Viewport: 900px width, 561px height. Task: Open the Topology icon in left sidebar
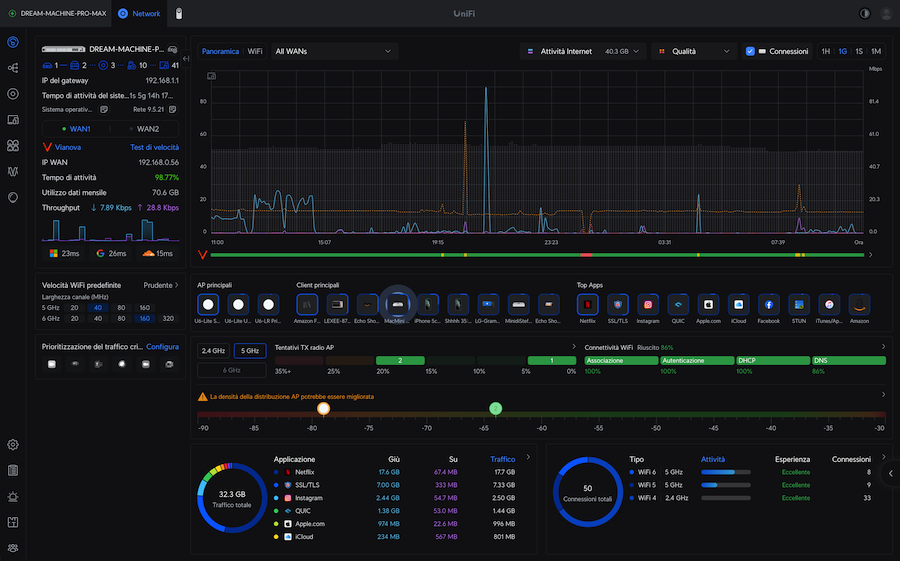(13, 68)
